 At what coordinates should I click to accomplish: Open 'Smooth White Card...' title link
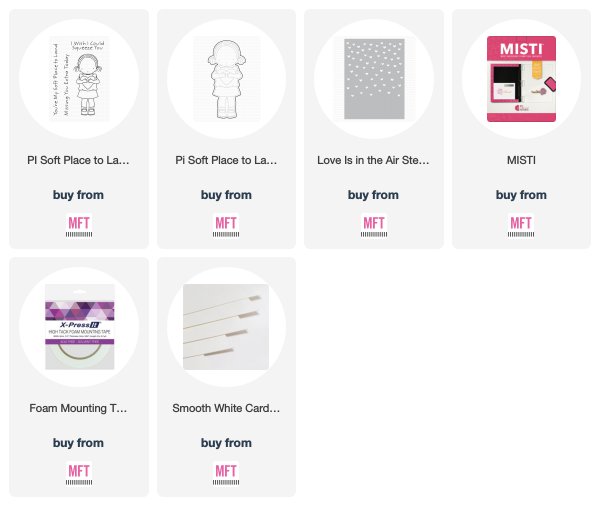226,408
